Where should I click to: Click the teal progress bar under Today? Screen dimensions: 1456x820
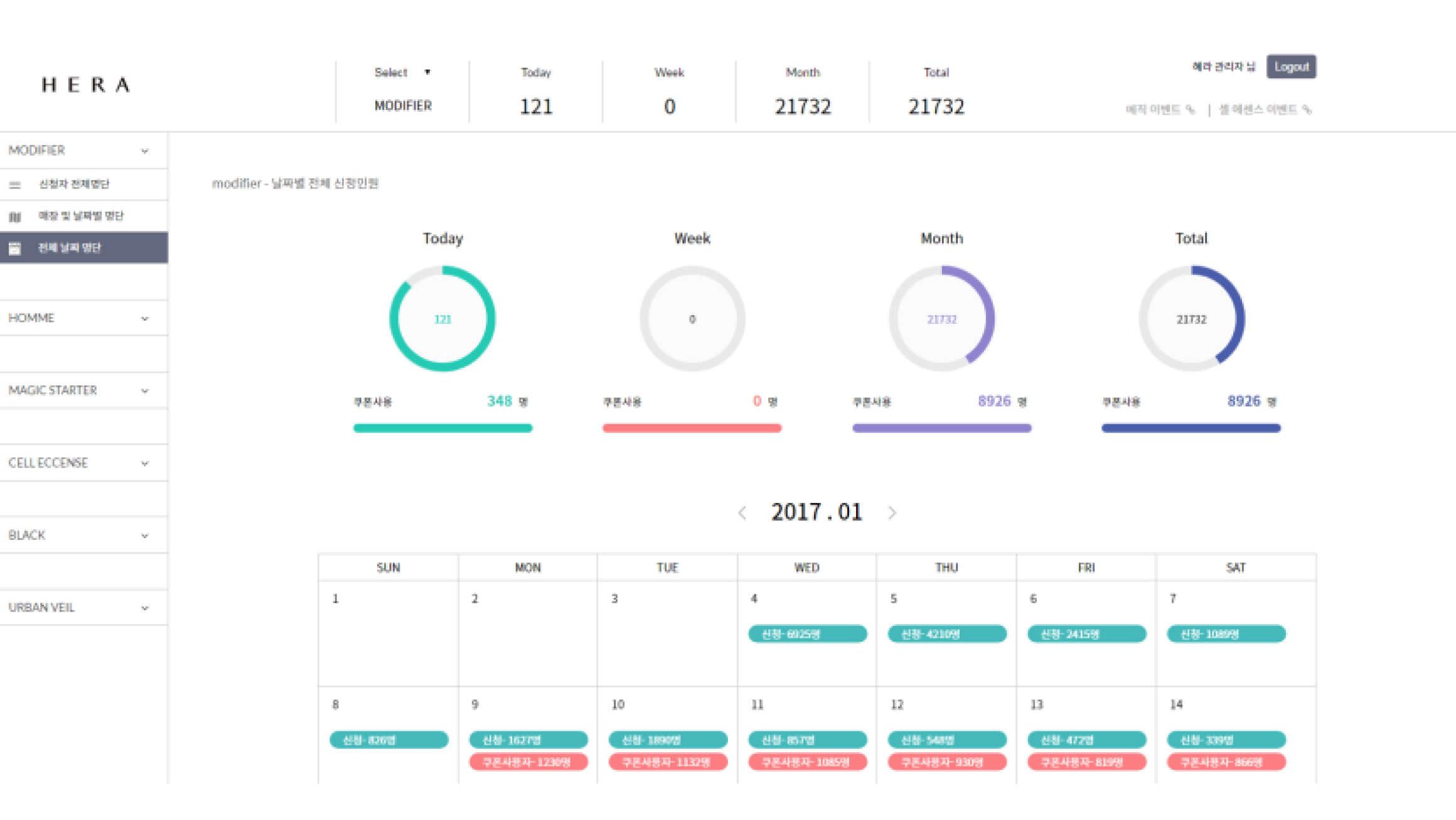click(442, 428)
